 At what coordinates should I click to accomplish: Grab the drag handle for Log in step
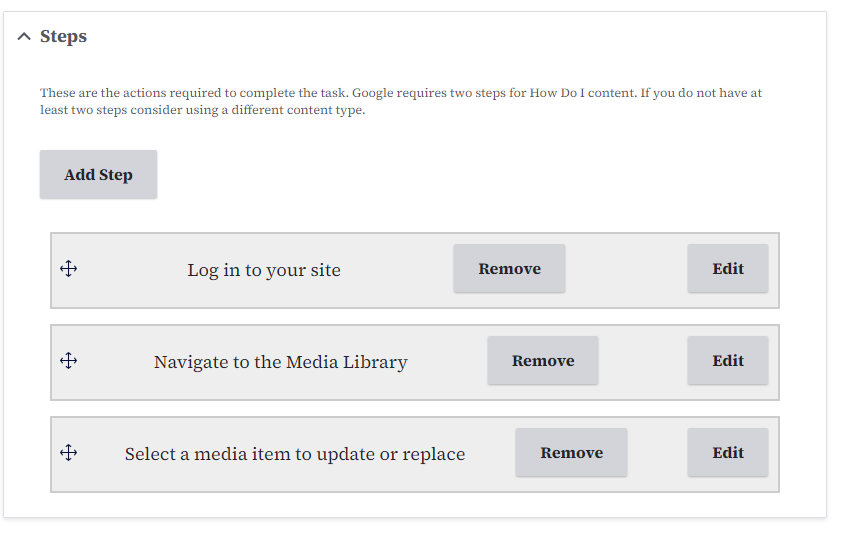(x=69, y=269)
